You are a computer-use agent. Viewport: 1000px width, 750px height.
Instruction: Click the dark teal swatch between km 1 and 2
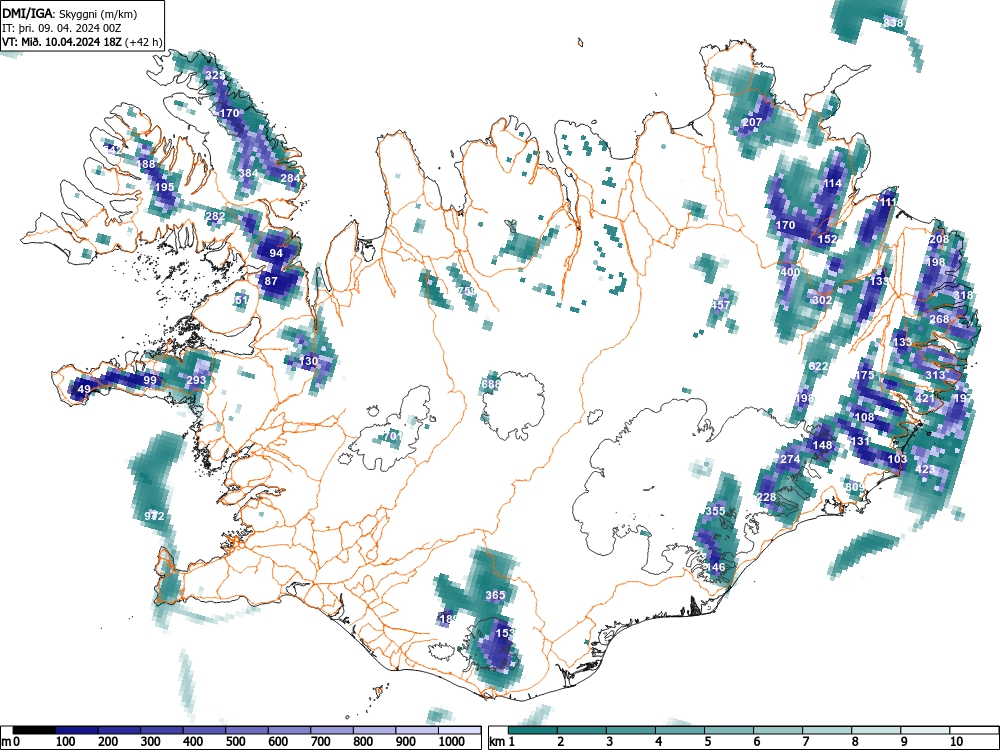533,730
